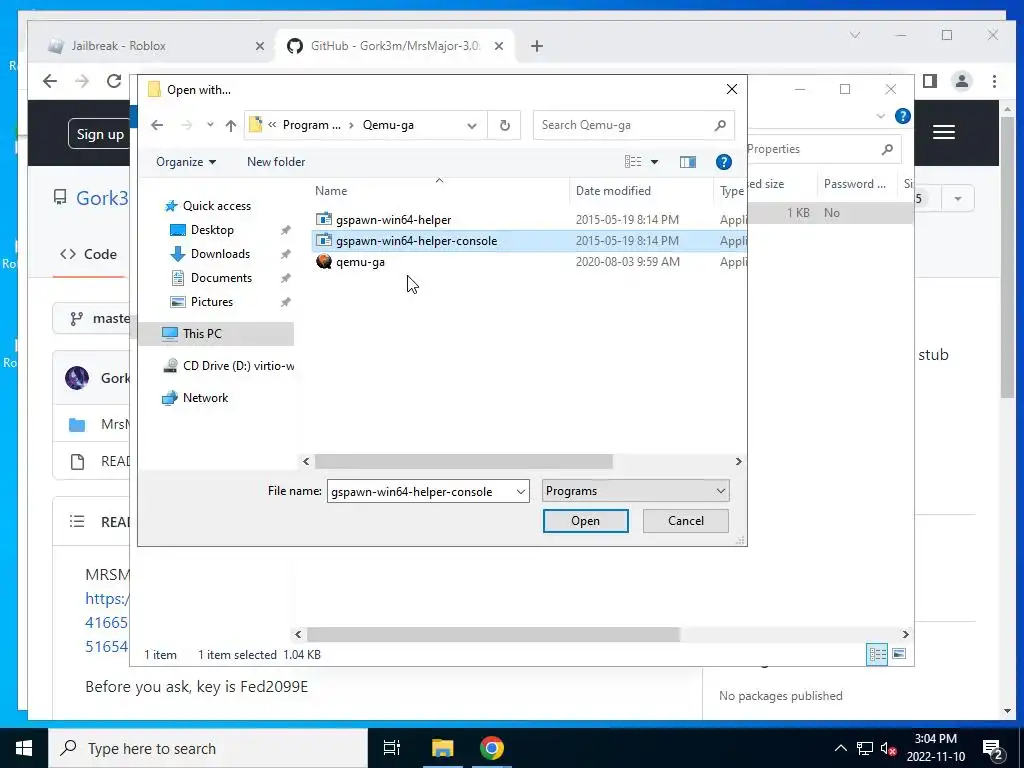
Task: Click Chrome back navigation arrow
Action: (x=50, y=81)
